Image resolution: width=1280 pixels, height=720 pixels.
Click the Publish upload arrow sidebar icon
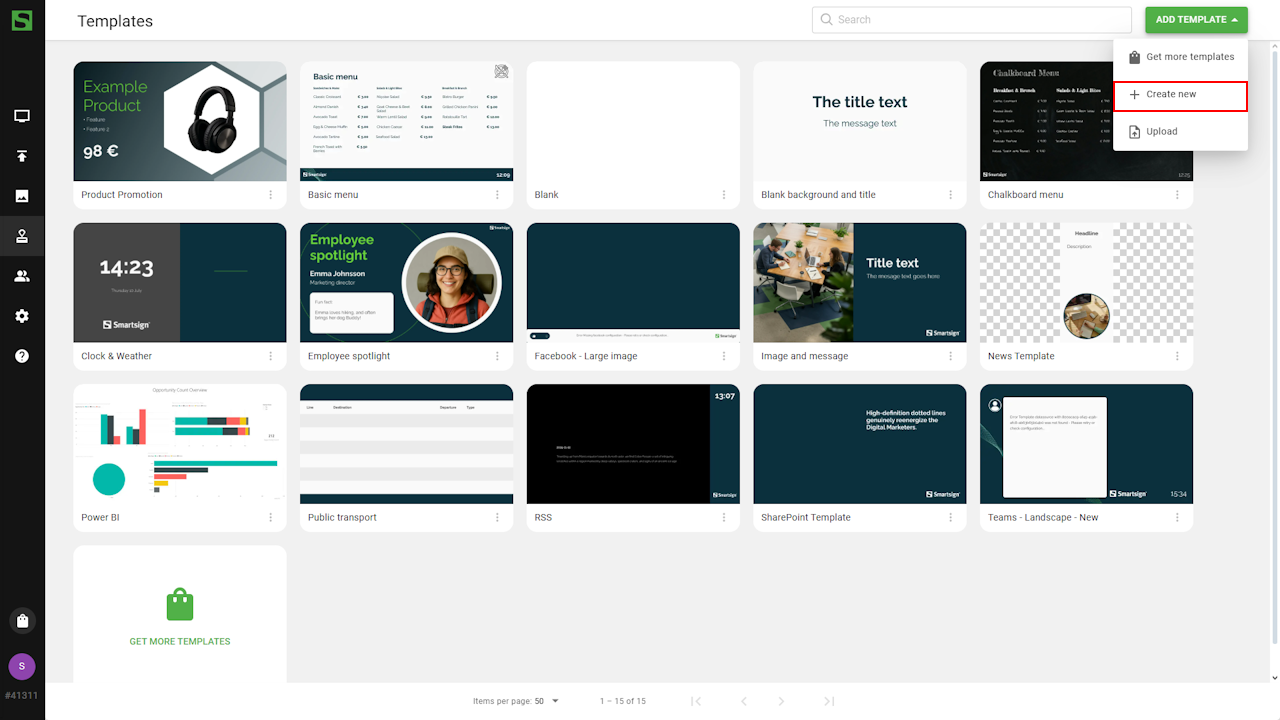pos(22,156)
